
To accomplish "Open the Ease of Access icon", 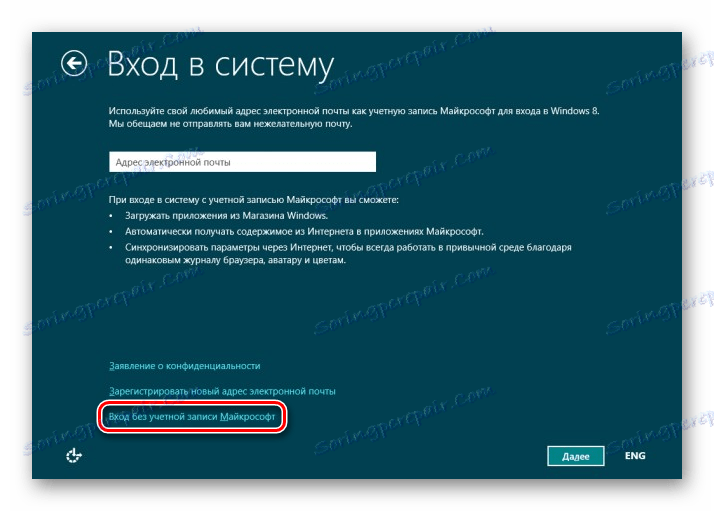I will [x=74, y=455].
